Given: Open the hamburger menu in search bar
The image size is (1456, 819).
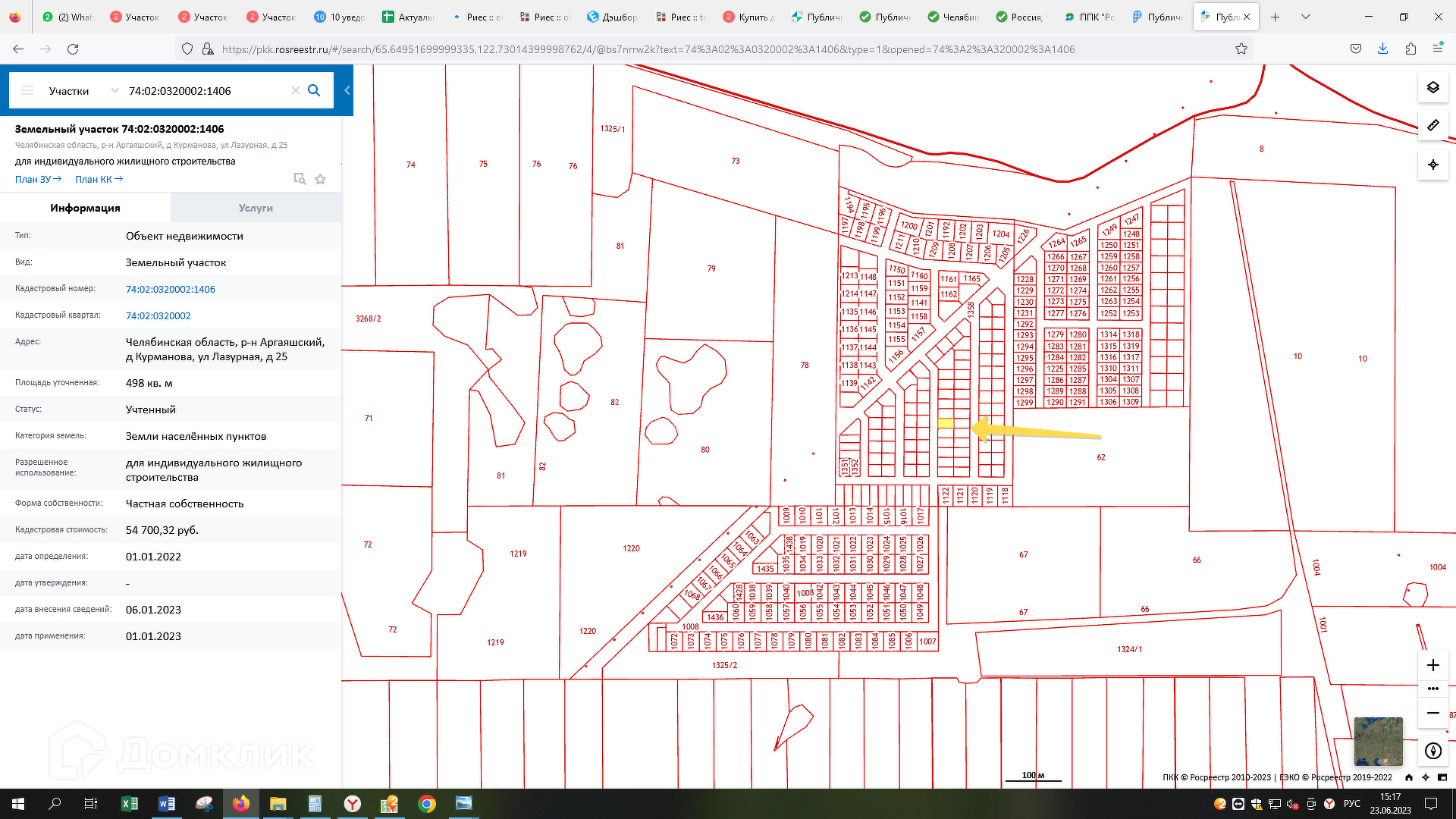Looking at the screenshot, I should coord(27,90).
